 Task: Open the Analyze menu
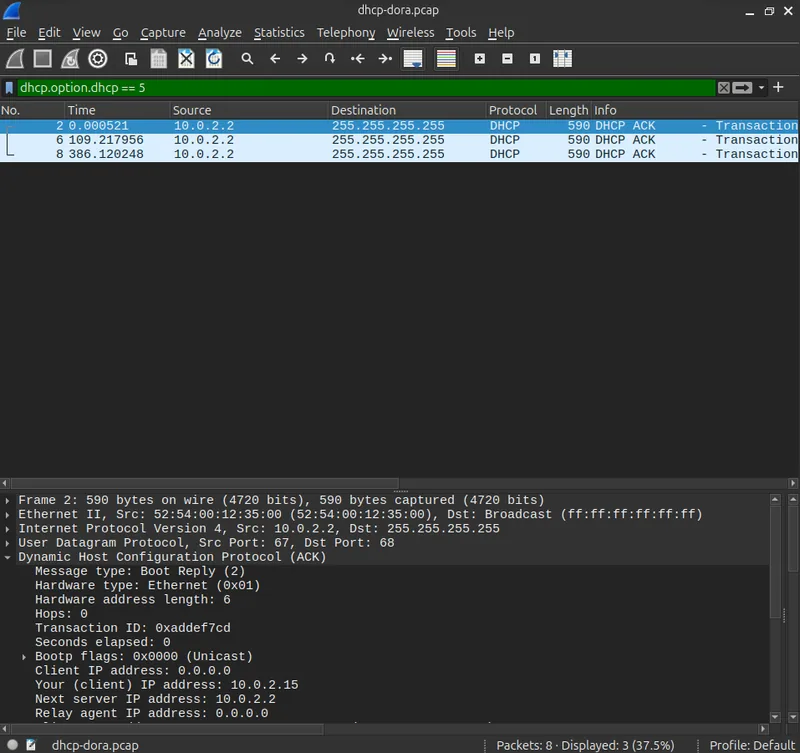(220, 33)
